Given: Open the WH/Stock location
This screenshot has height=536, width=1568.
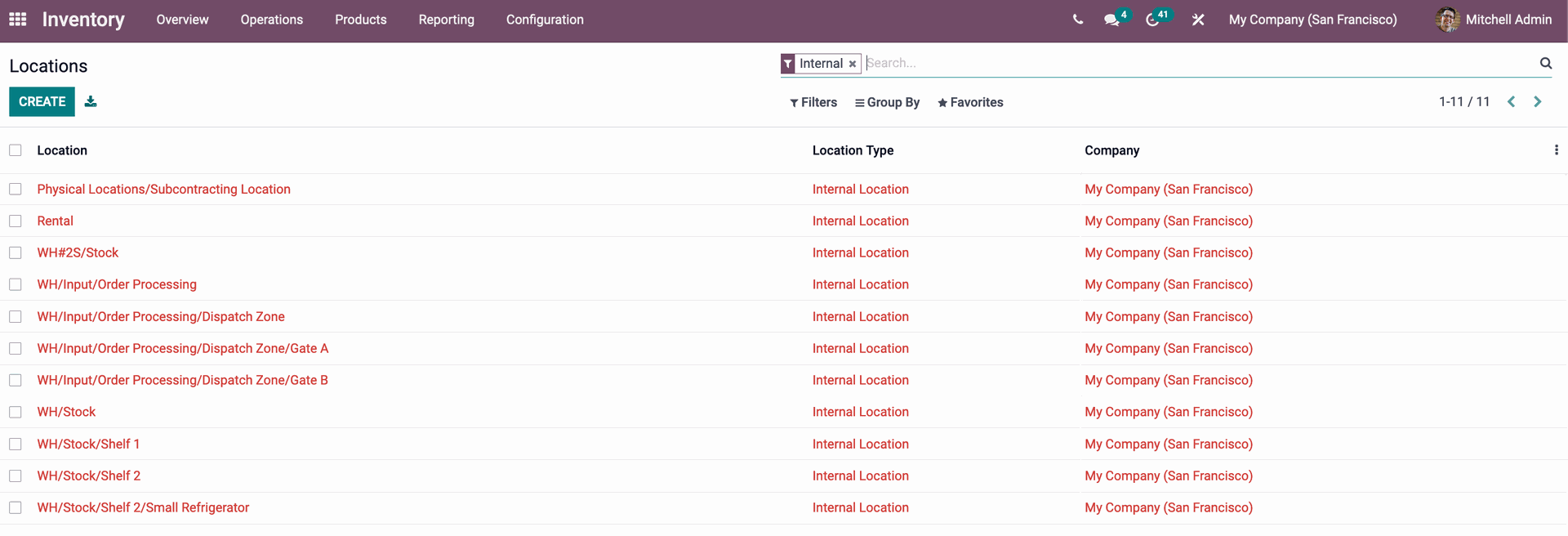Looking at the screenshot, I should pyautogui.click(x=66, y=412).
